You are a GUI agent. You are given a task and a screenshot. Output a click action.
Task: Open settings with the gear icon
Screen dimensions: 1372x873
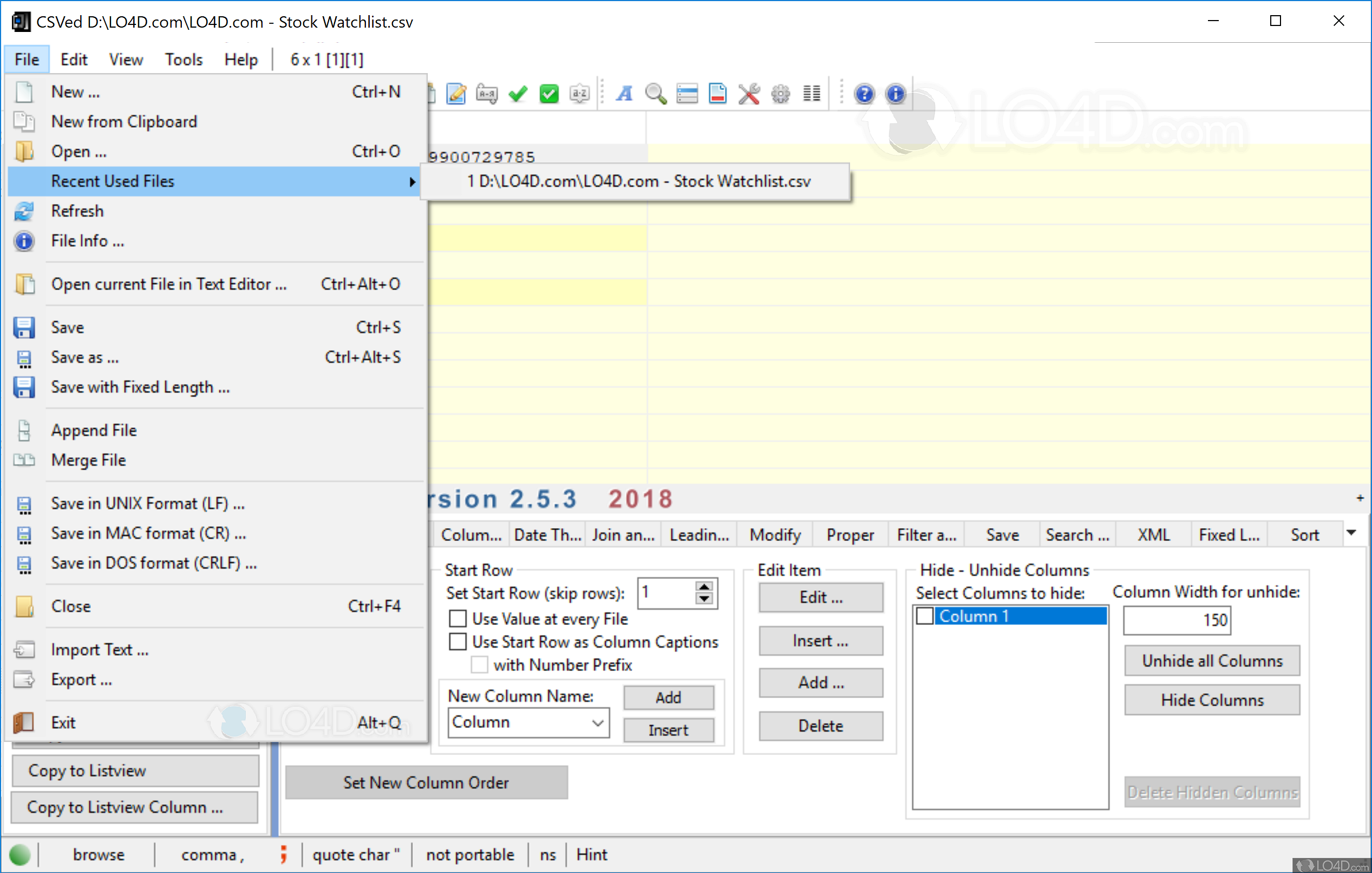pyautogui.click(x=780, y=94)
